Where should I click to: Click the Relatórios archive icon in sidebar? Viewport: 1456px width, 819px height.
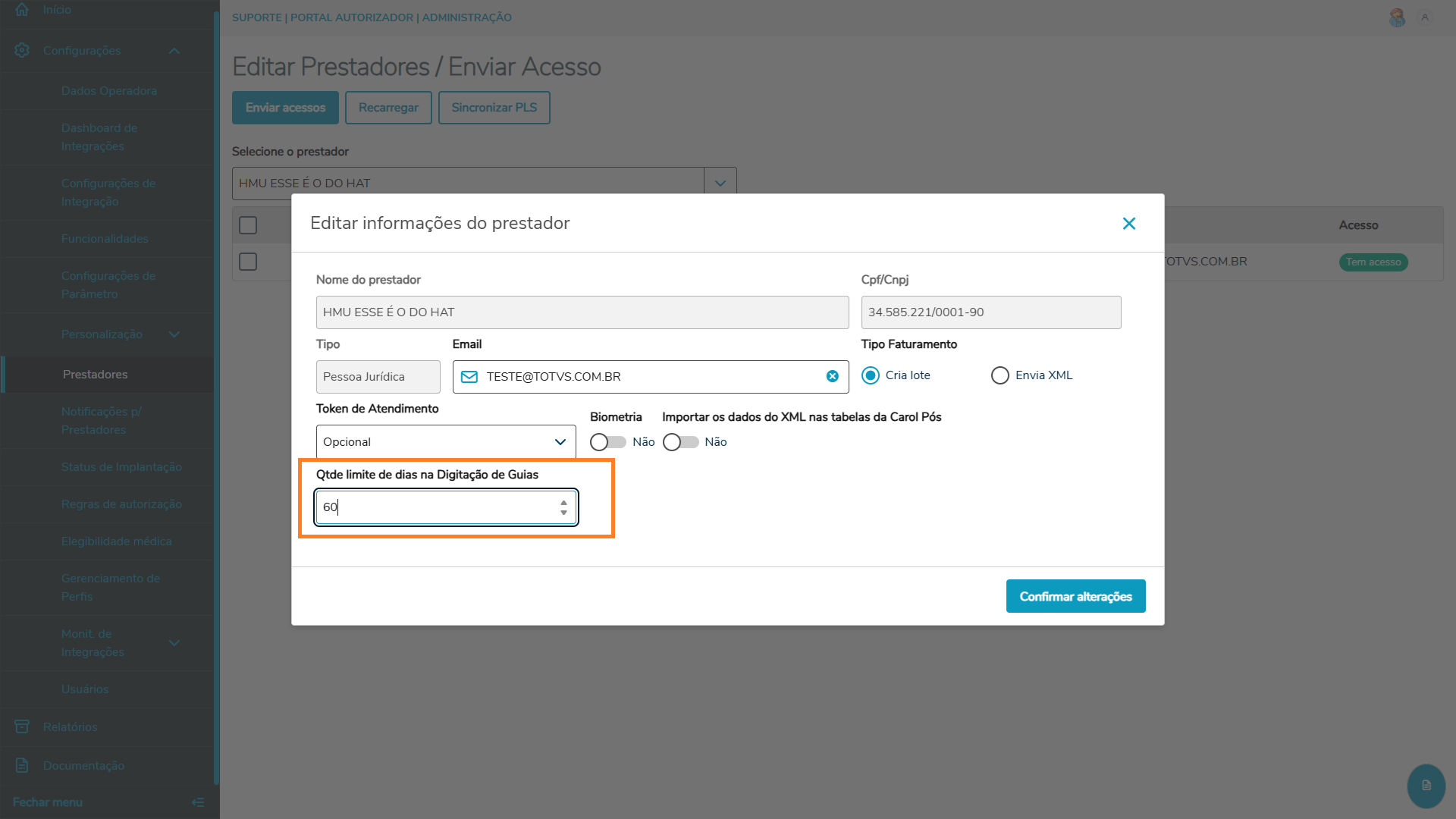coord(22,726)
